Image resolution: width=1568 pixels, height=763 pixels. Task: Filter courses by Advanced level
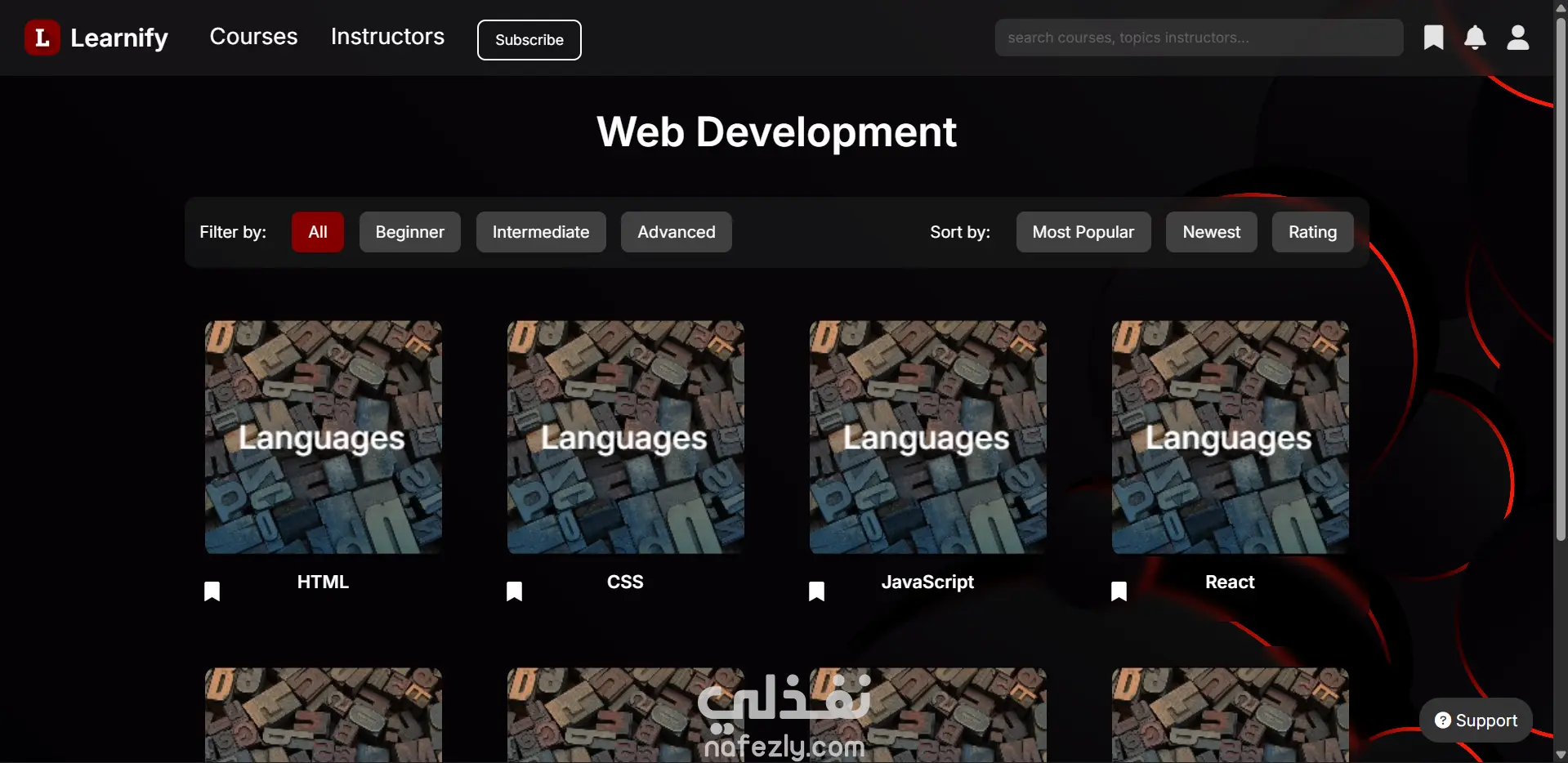tap(677, 232)
